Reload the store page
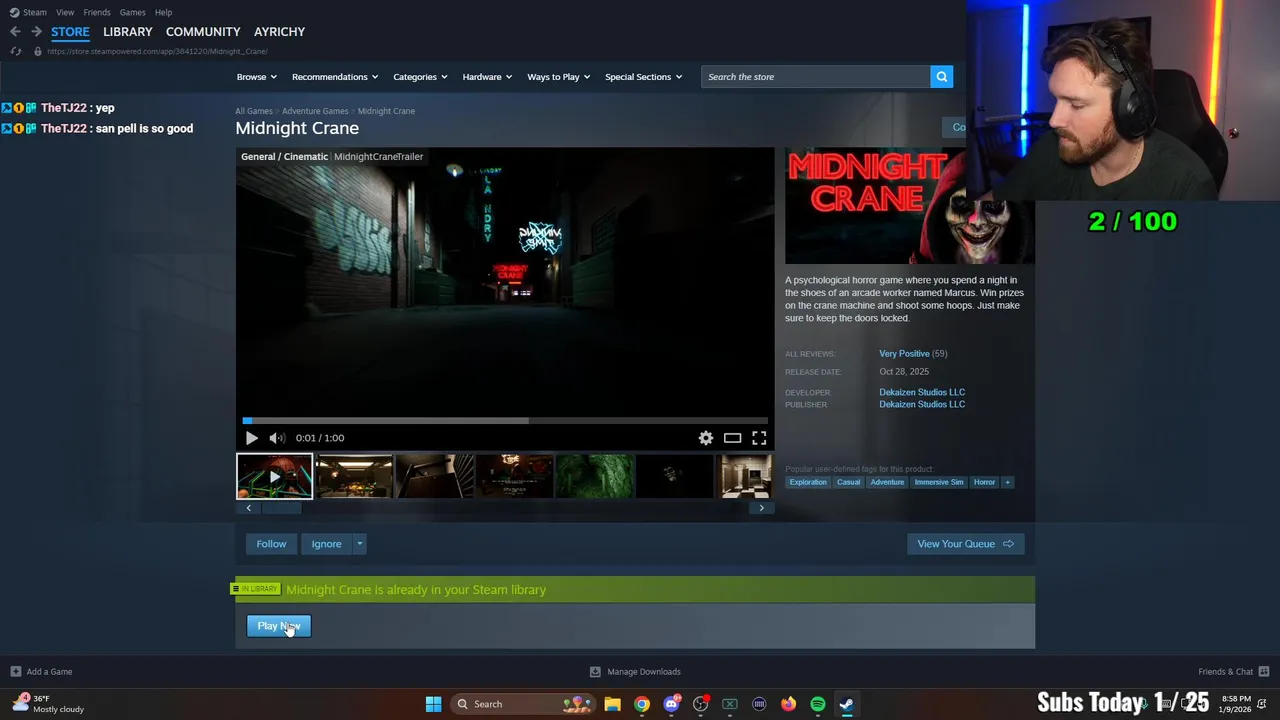 (16, 51)
